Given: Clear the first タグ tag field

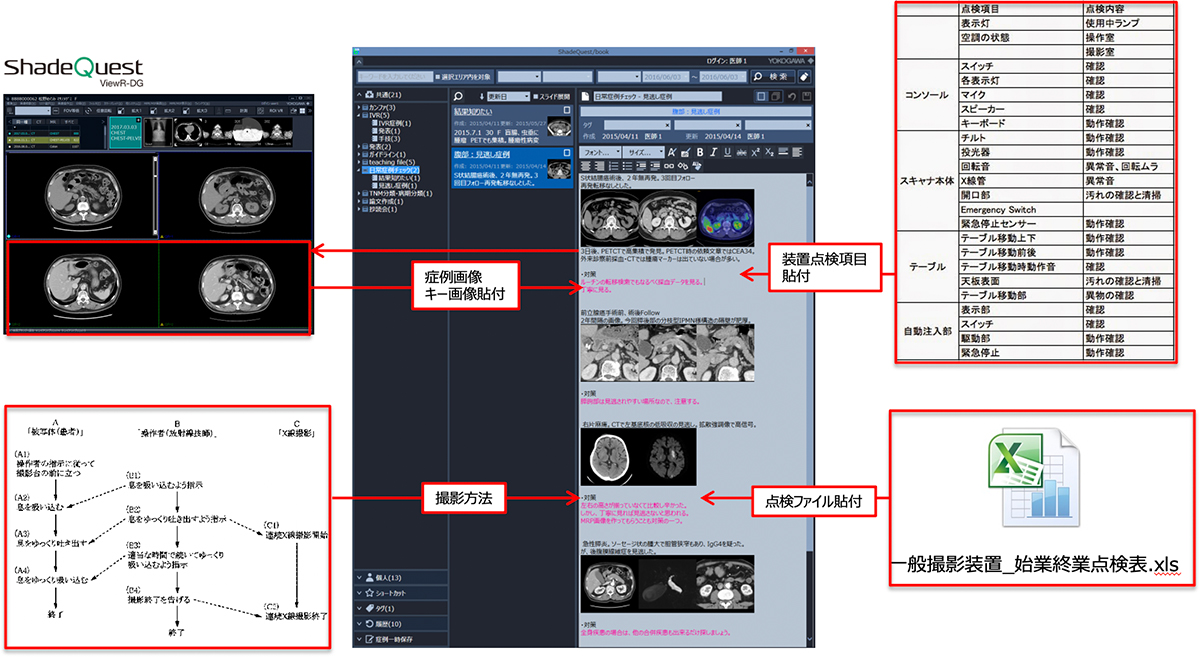Looking at the screenshot, I should (x=666, y=125).
